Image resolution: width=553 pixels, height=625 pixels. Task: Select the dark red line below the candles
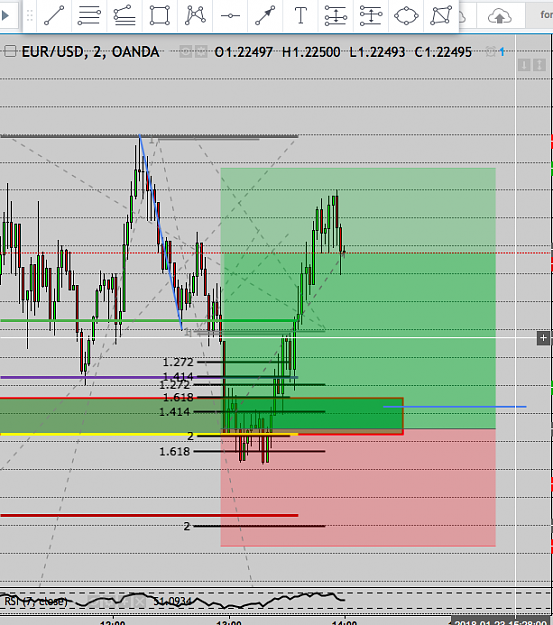(x=149, y=515)
